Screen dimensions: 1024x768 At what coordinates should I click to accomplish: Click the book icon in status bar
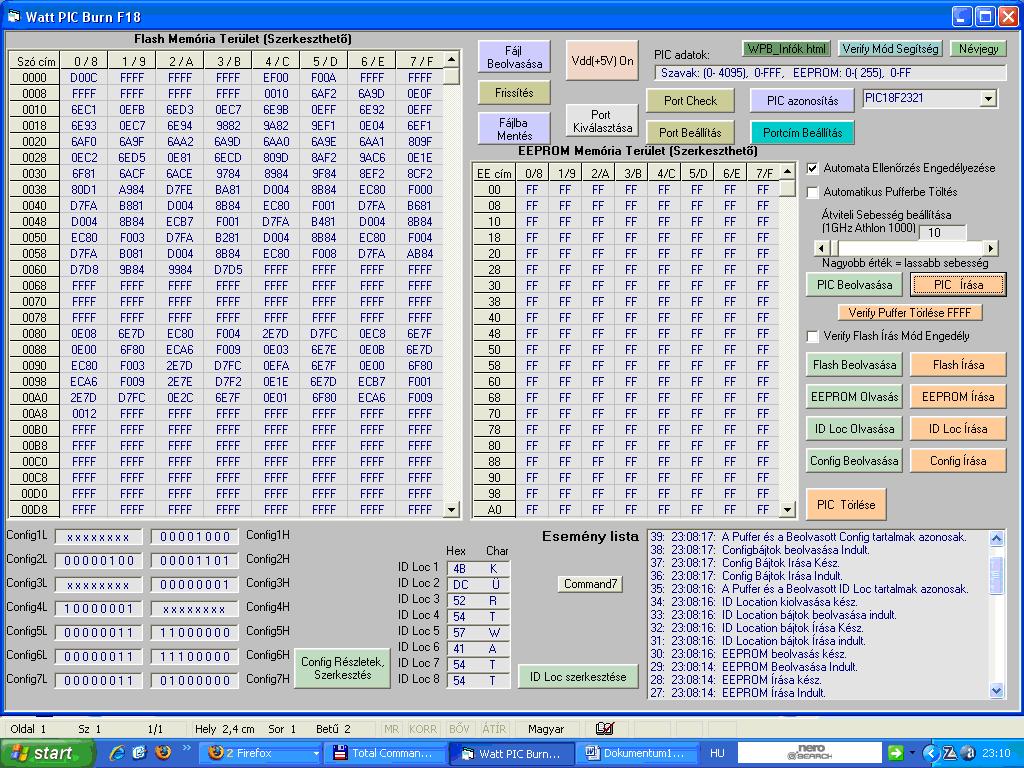tap(604, 729)
